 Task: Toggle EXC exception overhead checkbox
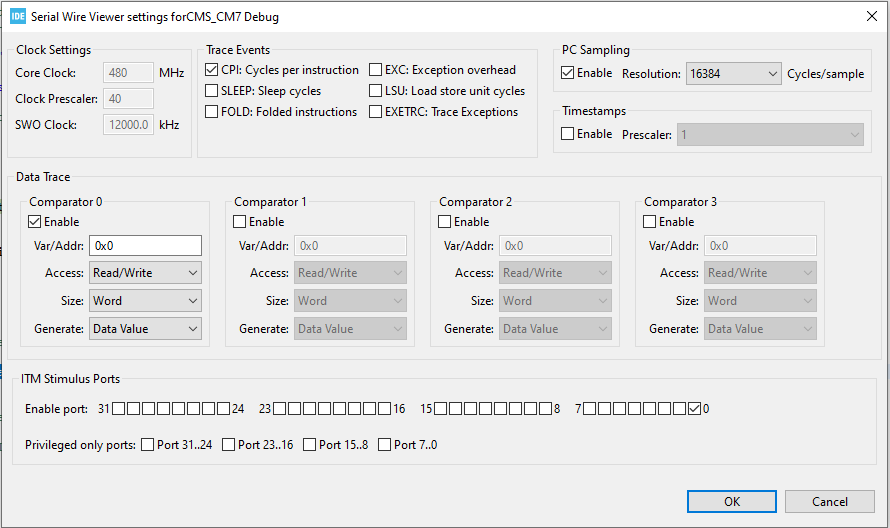coord(376,70)
